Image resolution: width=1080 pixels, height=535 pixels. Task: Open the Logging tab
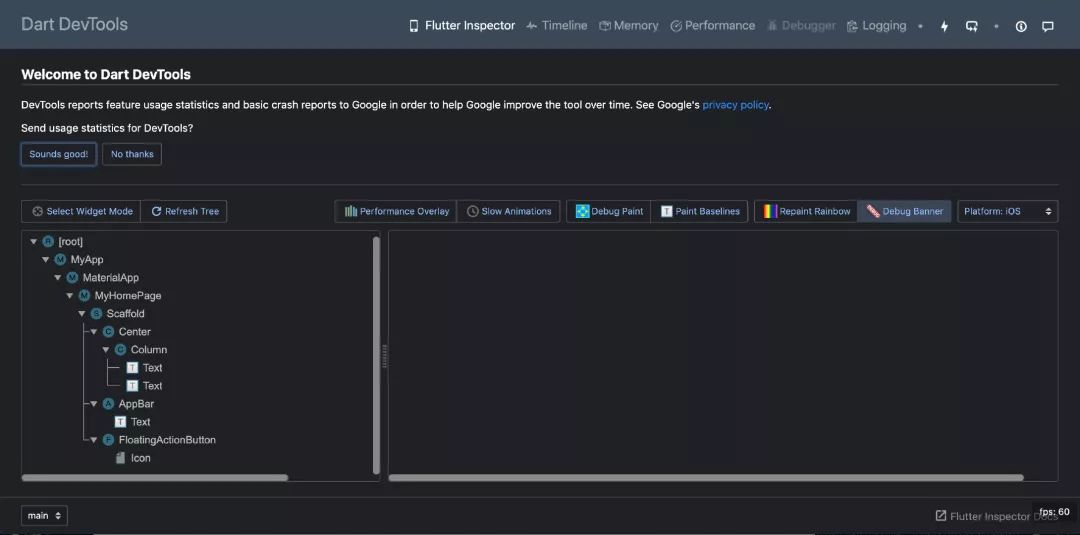click(x=876, y=25)
